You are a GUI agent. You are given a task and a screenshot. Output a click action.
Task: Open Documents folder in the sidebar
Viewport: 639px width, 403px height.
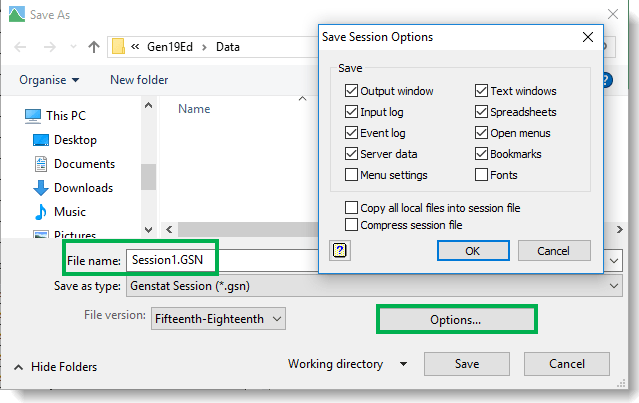pyautogui.click(x=84, y=164)
